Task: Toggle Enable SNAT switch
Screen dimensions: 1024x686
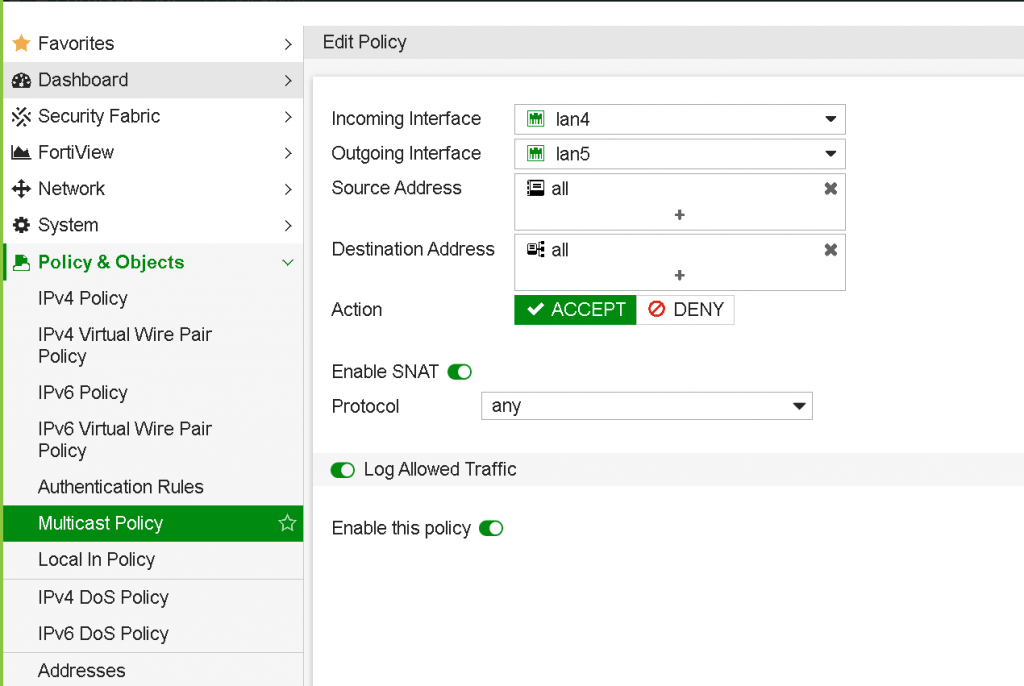Action: [459, 372]
